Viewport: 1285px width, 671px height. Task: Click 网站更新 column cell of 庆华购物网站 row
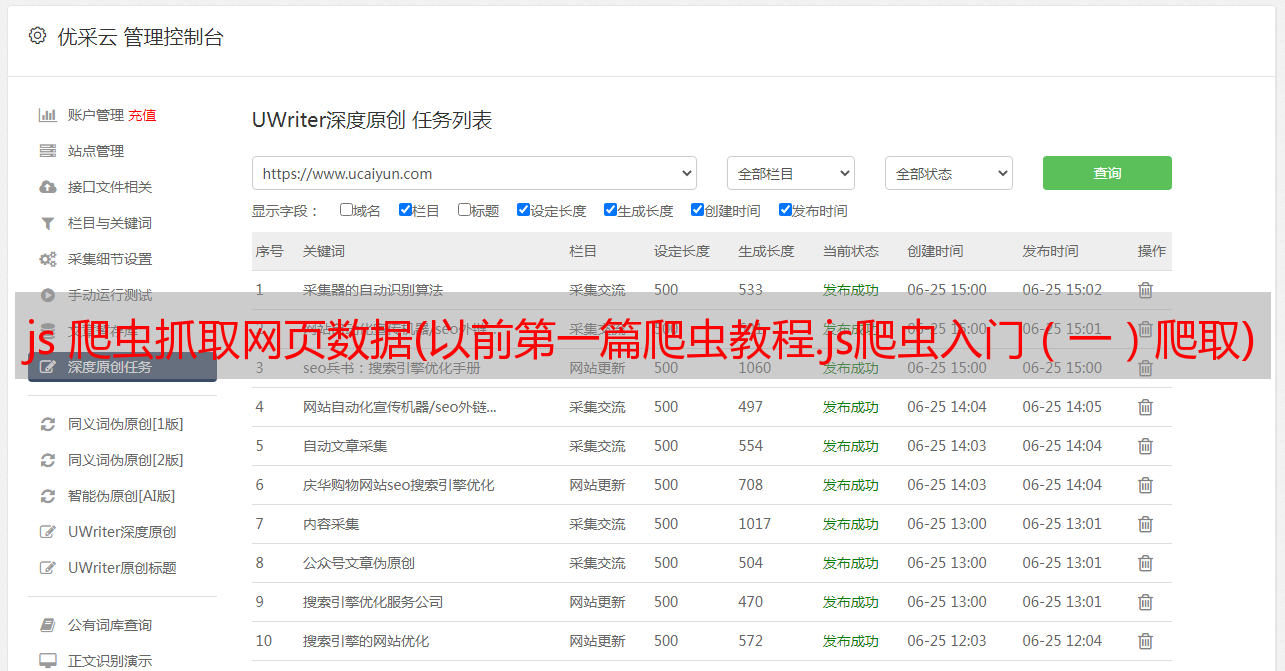[x=597, y=485]
